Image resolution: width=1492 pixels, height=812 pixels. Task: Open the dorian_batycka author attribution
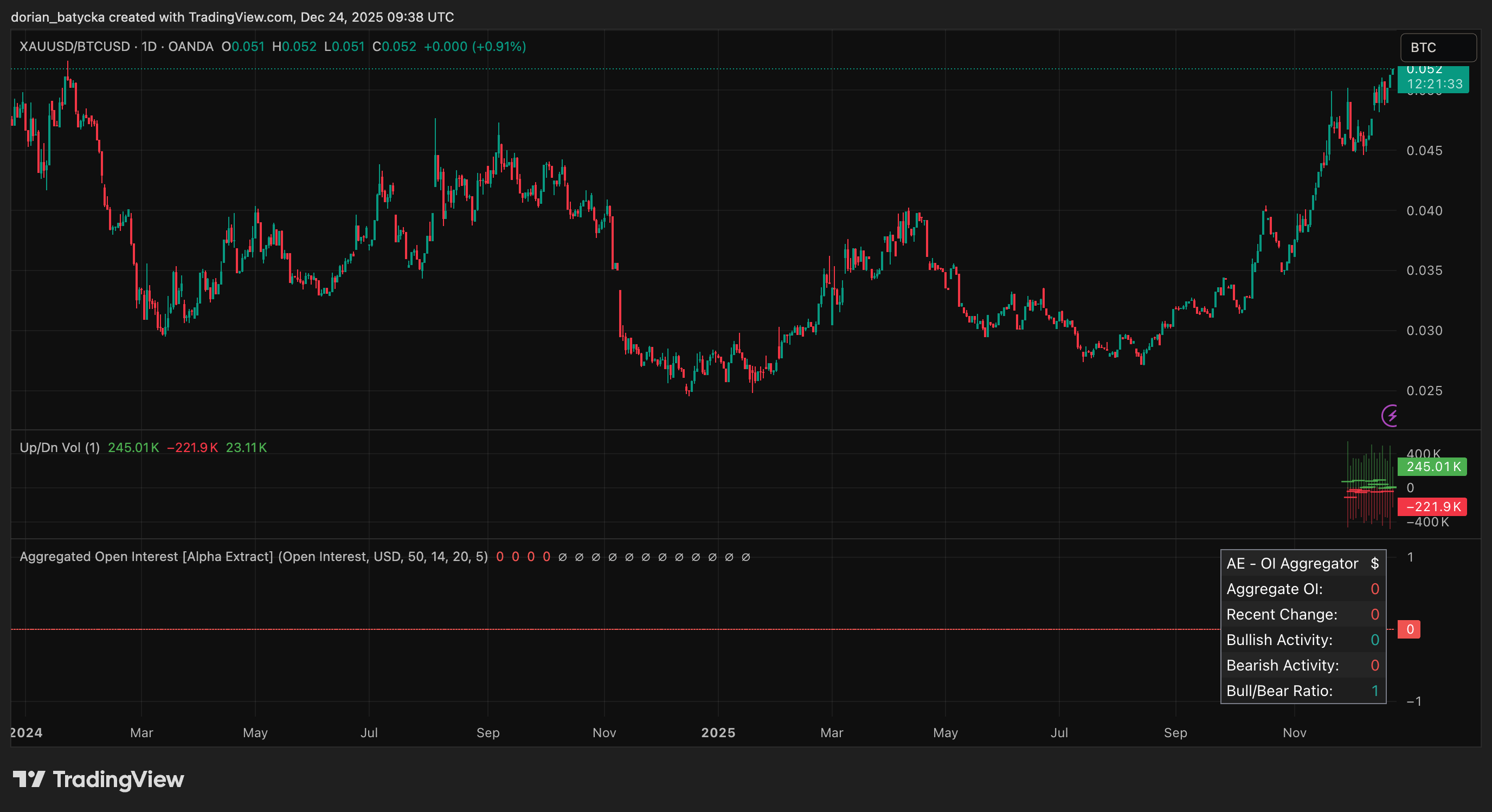58,17
